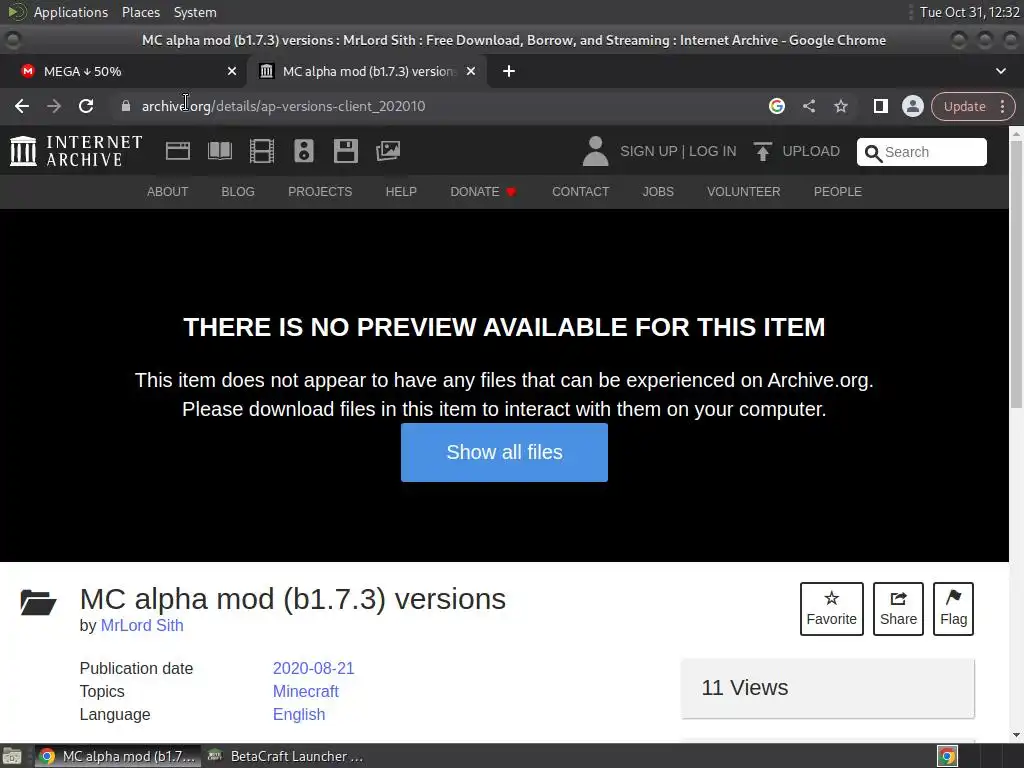The width and height of the screenshot is (1024, 768).
Task: Bookmark this page with the star icon
Action: tap(841, 106)
